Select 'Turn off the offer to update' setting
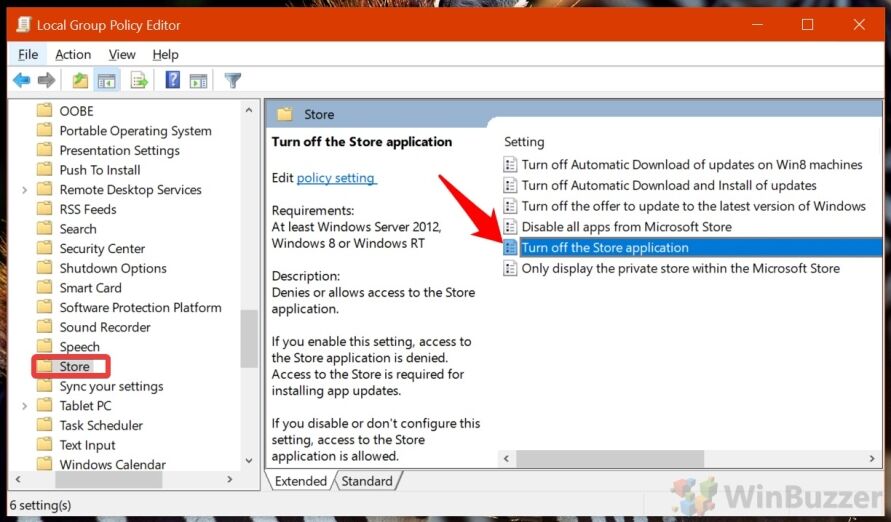Image resolution: width=891 pixels, height=522 pixels. coord(693,206)
